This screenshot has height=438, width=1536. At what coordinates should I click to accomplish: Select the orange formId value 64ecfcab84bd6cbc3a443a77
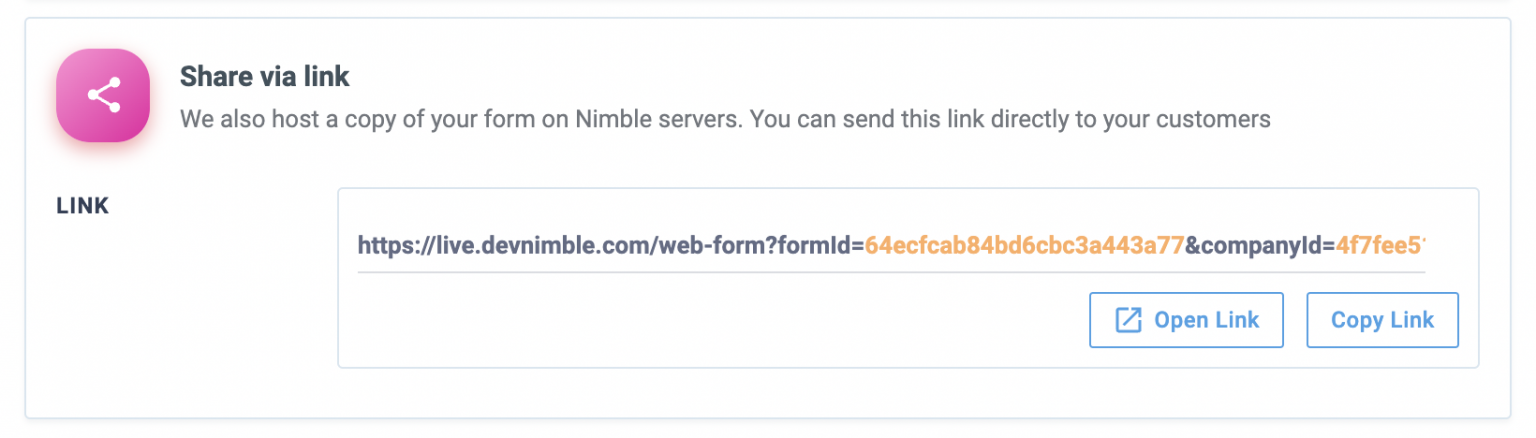[1025, 245]
